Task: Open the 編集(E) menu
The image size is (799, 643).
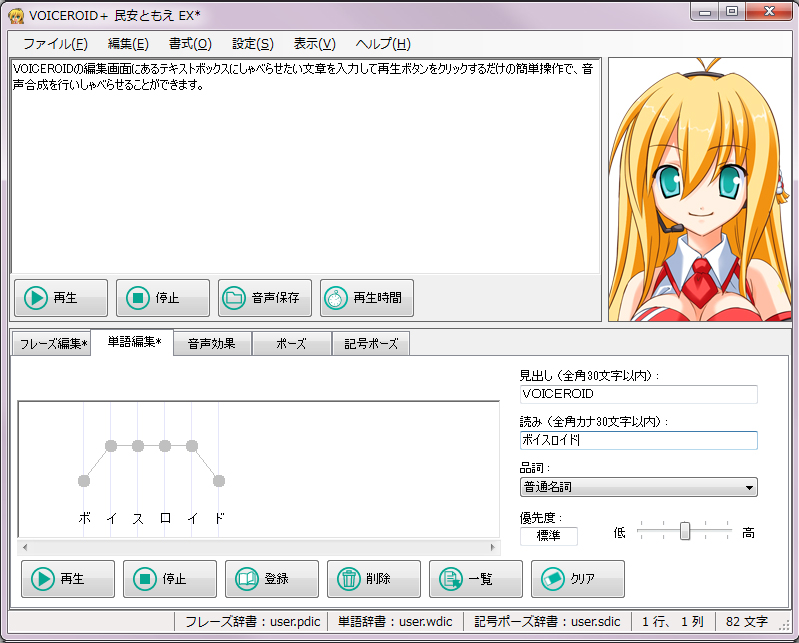Action: point(128,44)
